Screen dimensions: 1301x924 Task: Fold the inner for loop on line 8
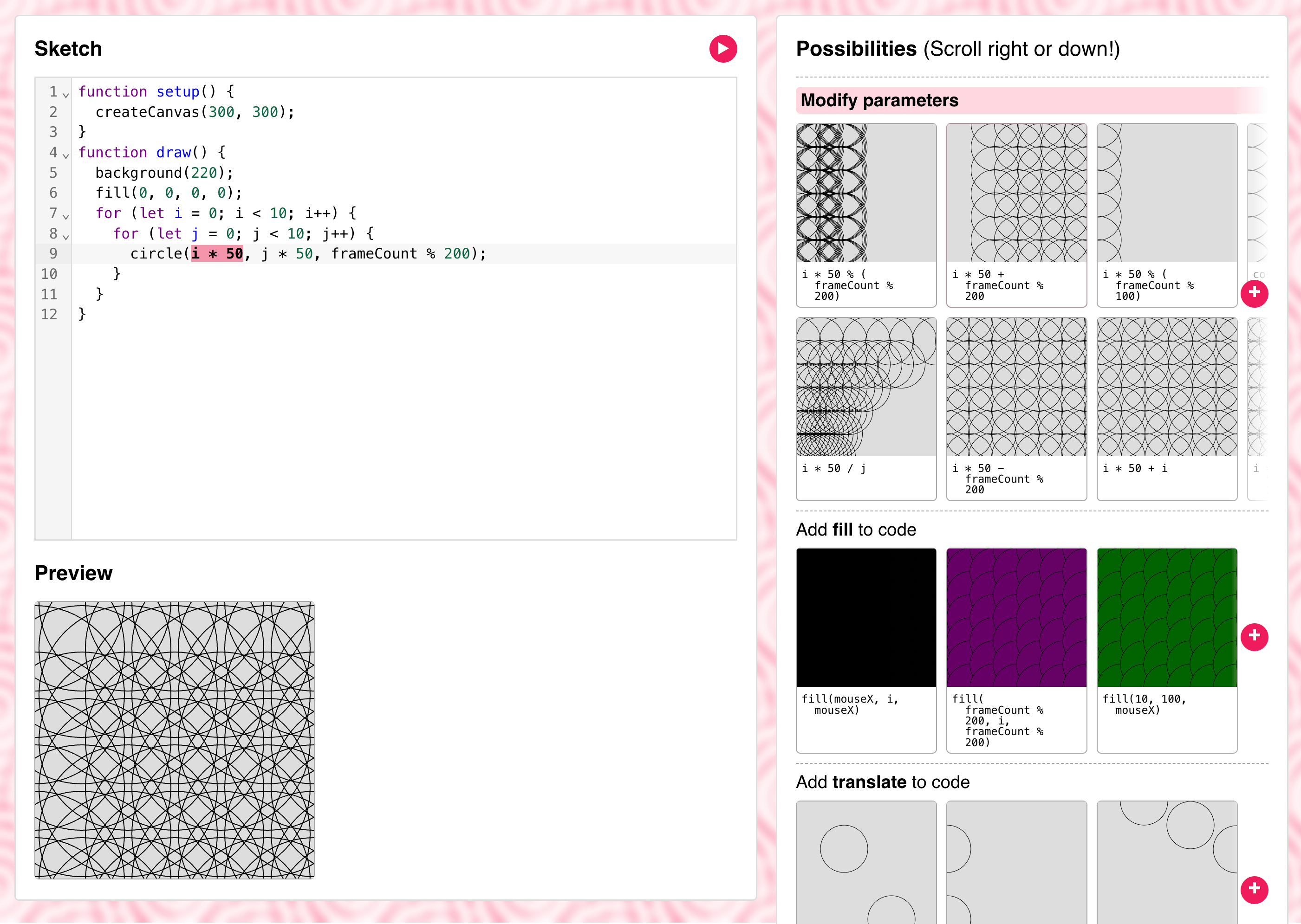(x=66, y=236)
